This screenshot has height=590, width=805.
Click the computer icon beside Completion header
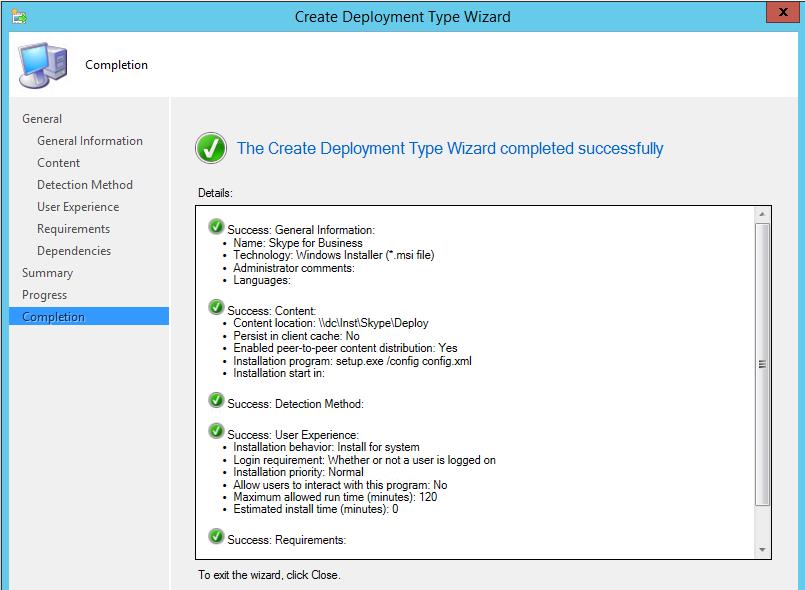(43, 65)
